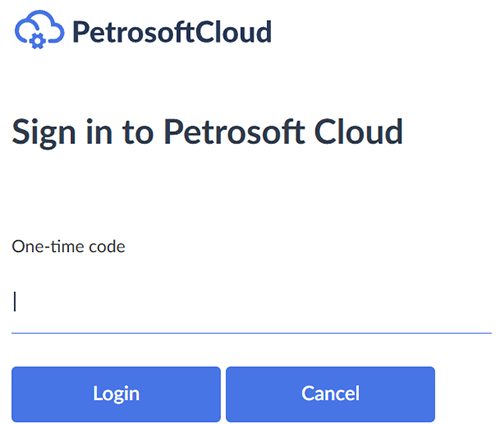Submit the code with the blue Login button
Screen dimensions: 500x424
click(x=116, y=394)
